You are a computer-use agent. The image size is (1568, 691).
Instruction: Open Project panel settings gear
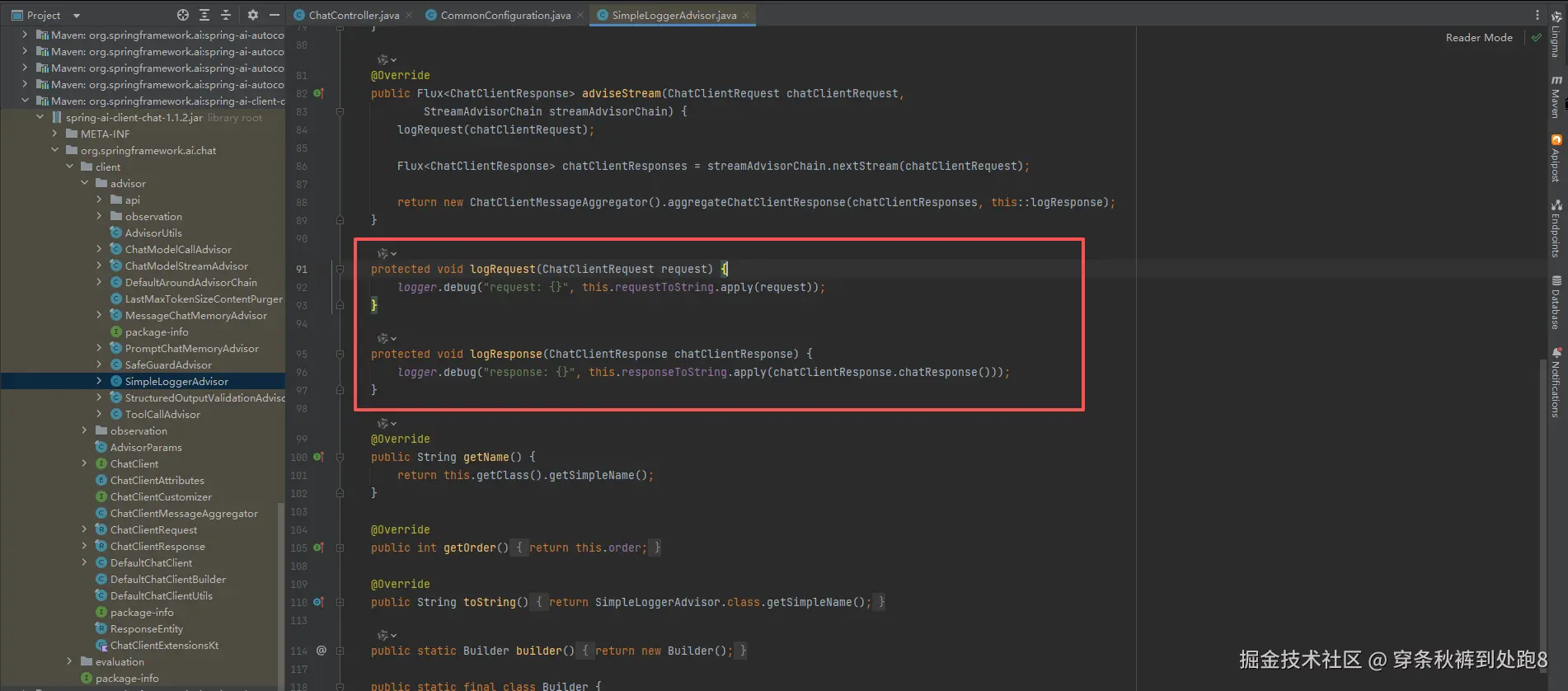point(253,15)
